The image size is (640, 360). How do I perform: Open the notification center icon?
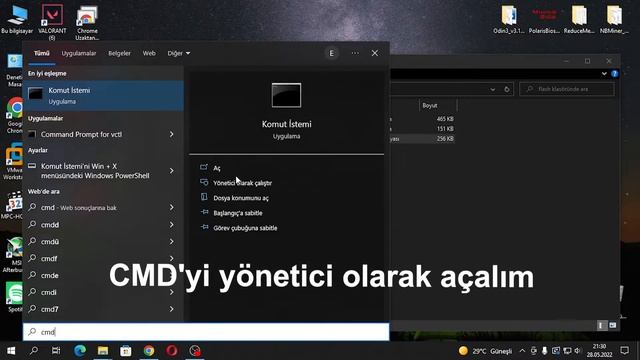click(624, 351)
